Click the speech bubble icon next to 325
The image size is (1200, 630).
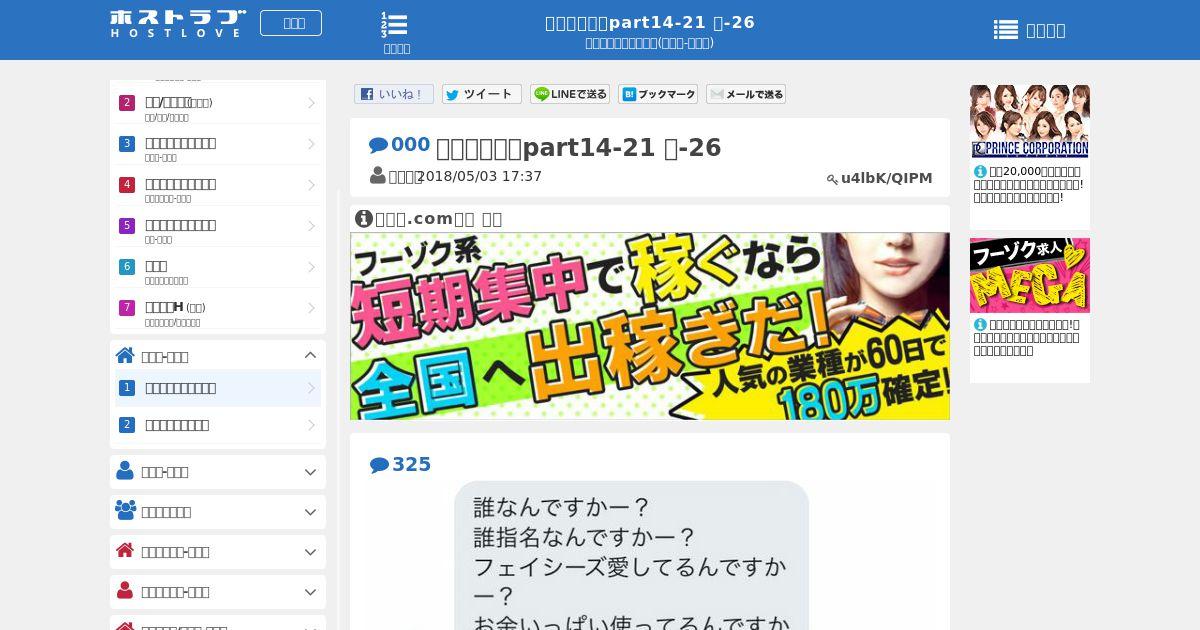379,465
